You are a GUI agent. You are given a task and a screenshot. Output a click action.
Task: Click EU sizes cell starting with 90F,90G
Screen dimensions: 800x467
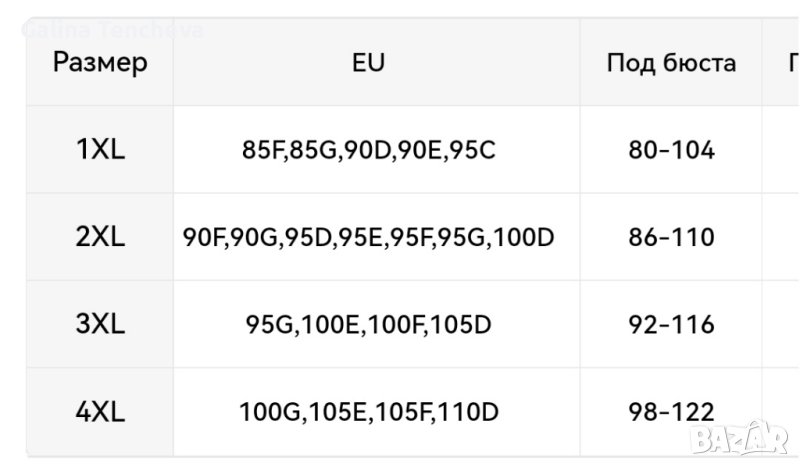pos(368,238)
